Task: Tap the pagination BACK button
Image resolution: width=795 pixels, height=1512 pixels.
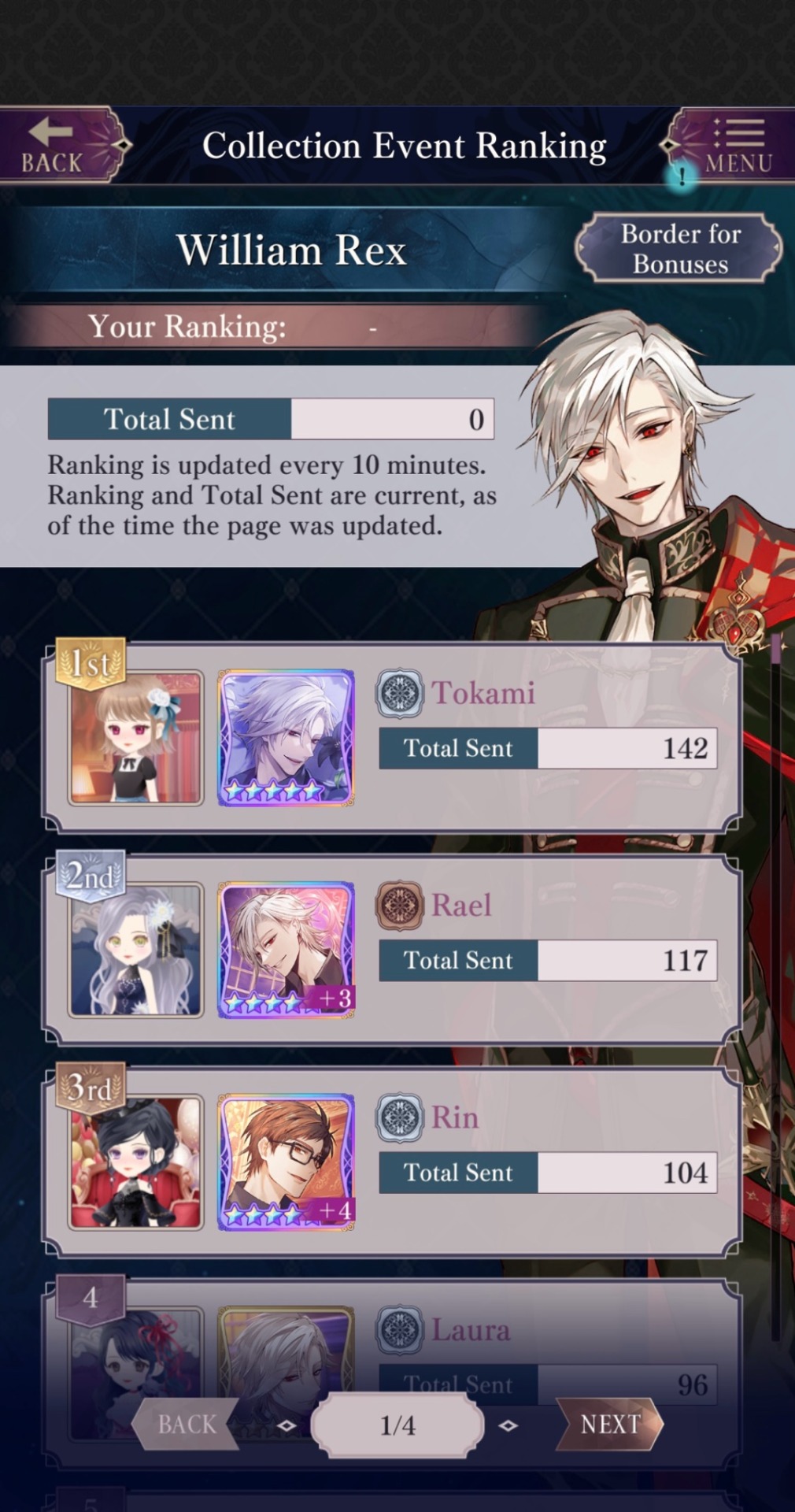Action: coord(186,1424)
